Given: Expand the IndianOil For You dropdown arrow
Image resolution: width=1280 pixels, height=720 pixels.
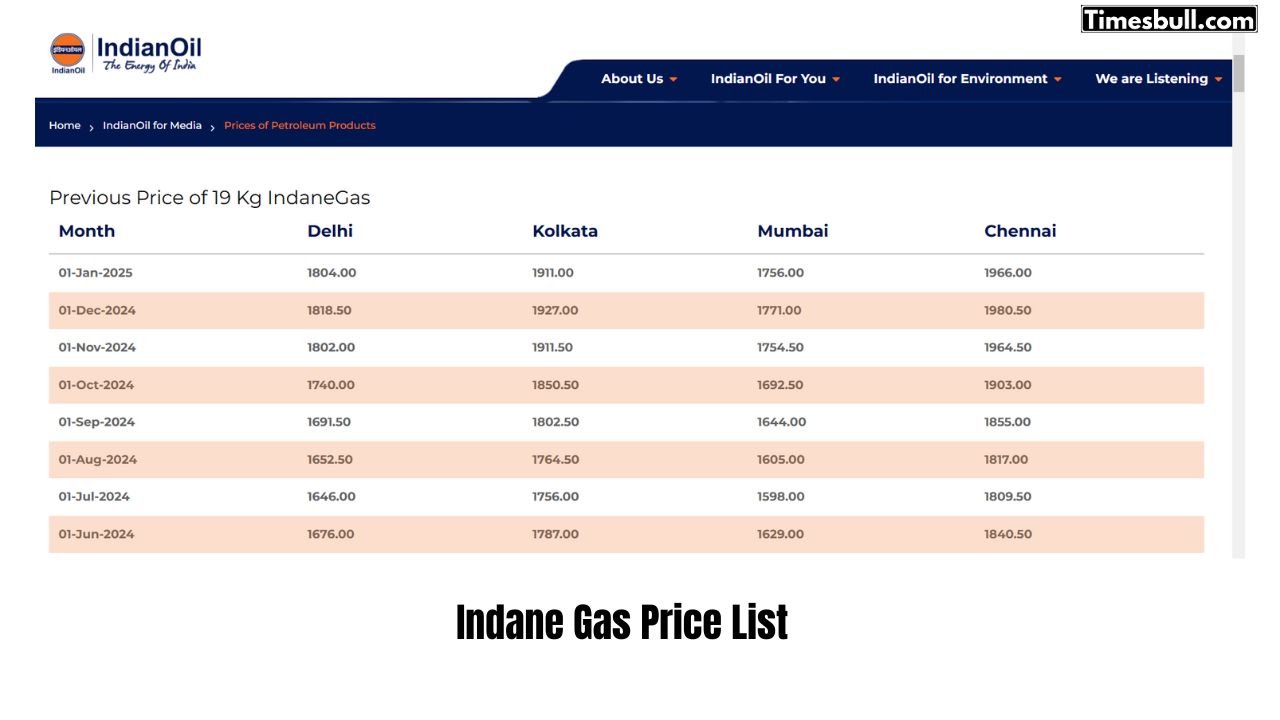Looking at the screenshot, I should pyautogui.click(x=836, y=80).
